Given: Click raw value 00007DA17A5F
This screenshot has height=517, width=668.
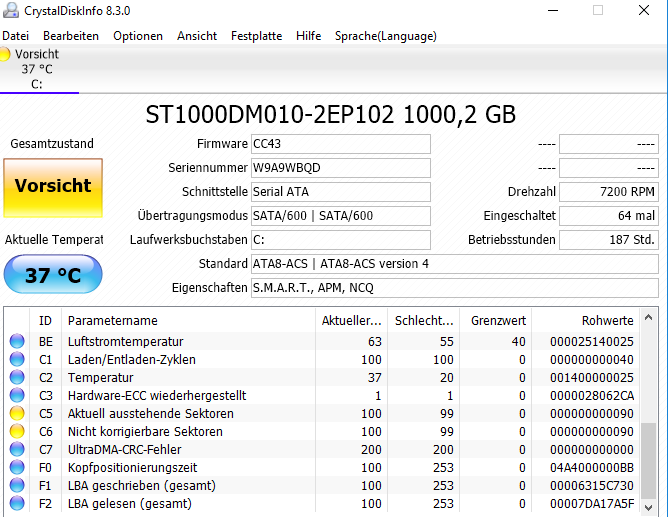Looking at the screenshot, I should 592,503.
